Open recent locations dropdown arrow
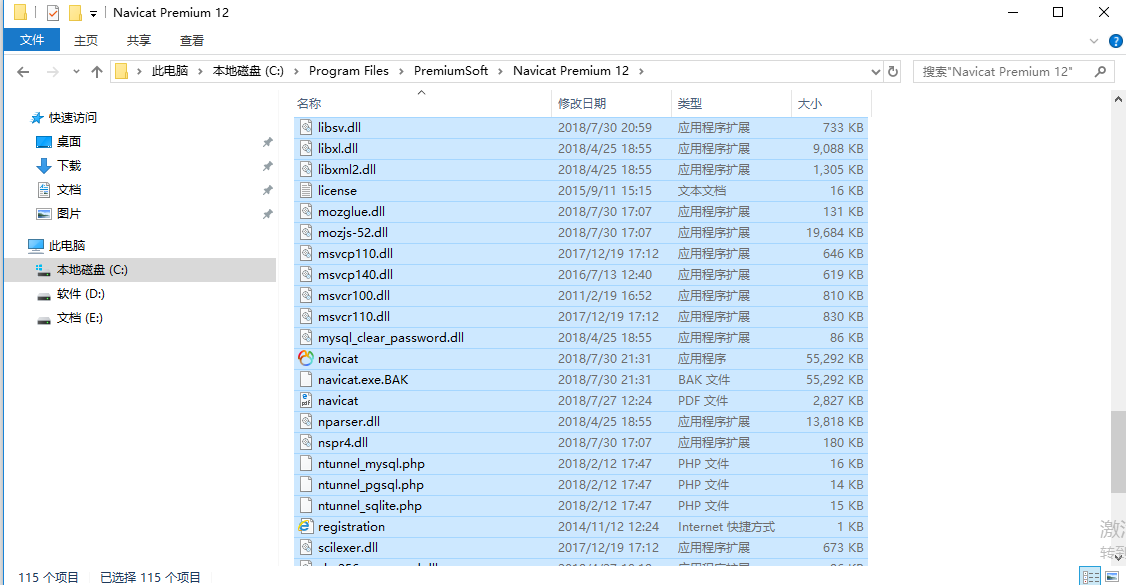 pyautogui.click(x=76, y=71)
